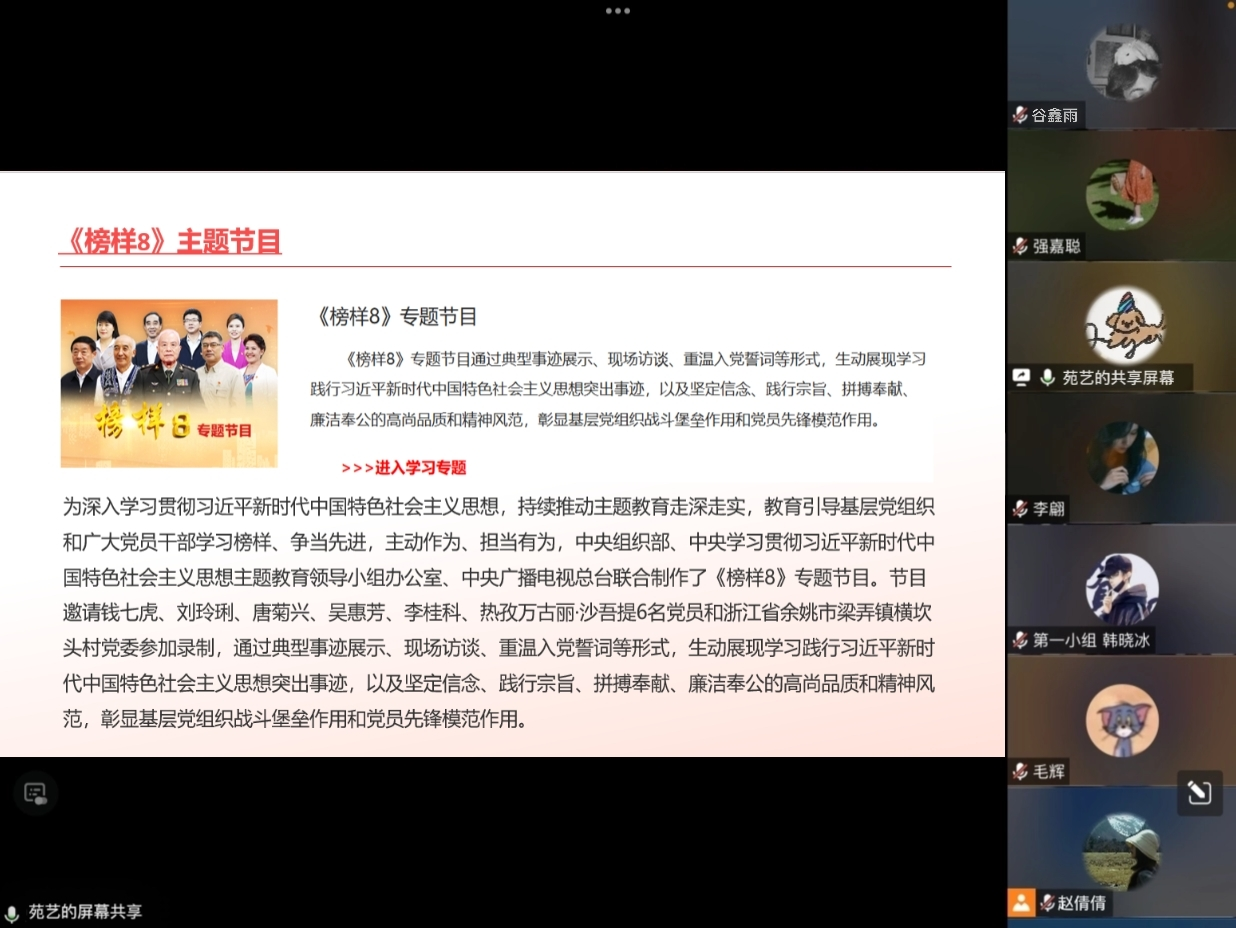
Task: Select 强嘉聪's avatar tile
Action: pos(1122,194)
